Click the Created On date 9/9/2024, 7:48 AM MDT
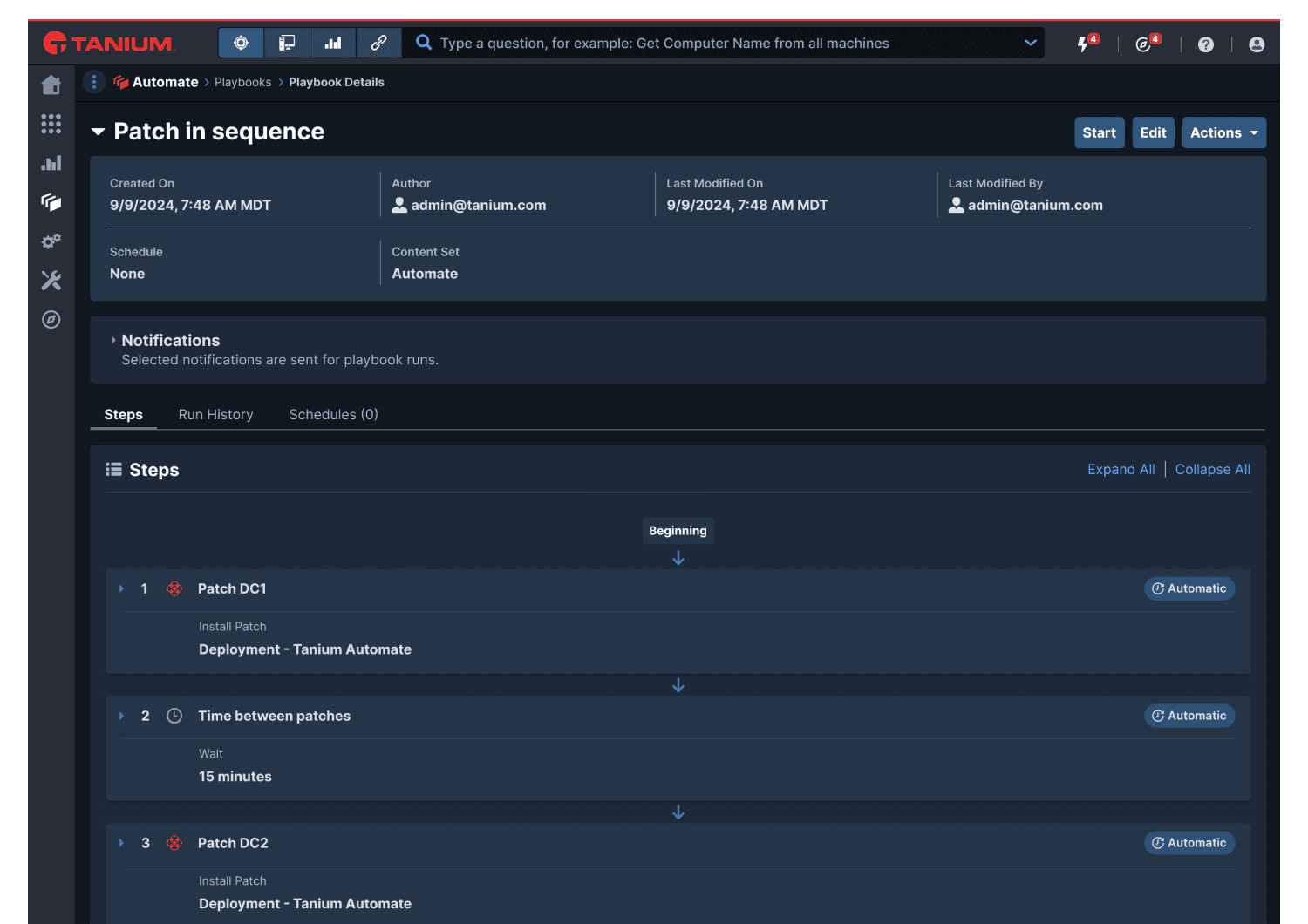This screenshot has height=924, width=1308. click(190, 205)
